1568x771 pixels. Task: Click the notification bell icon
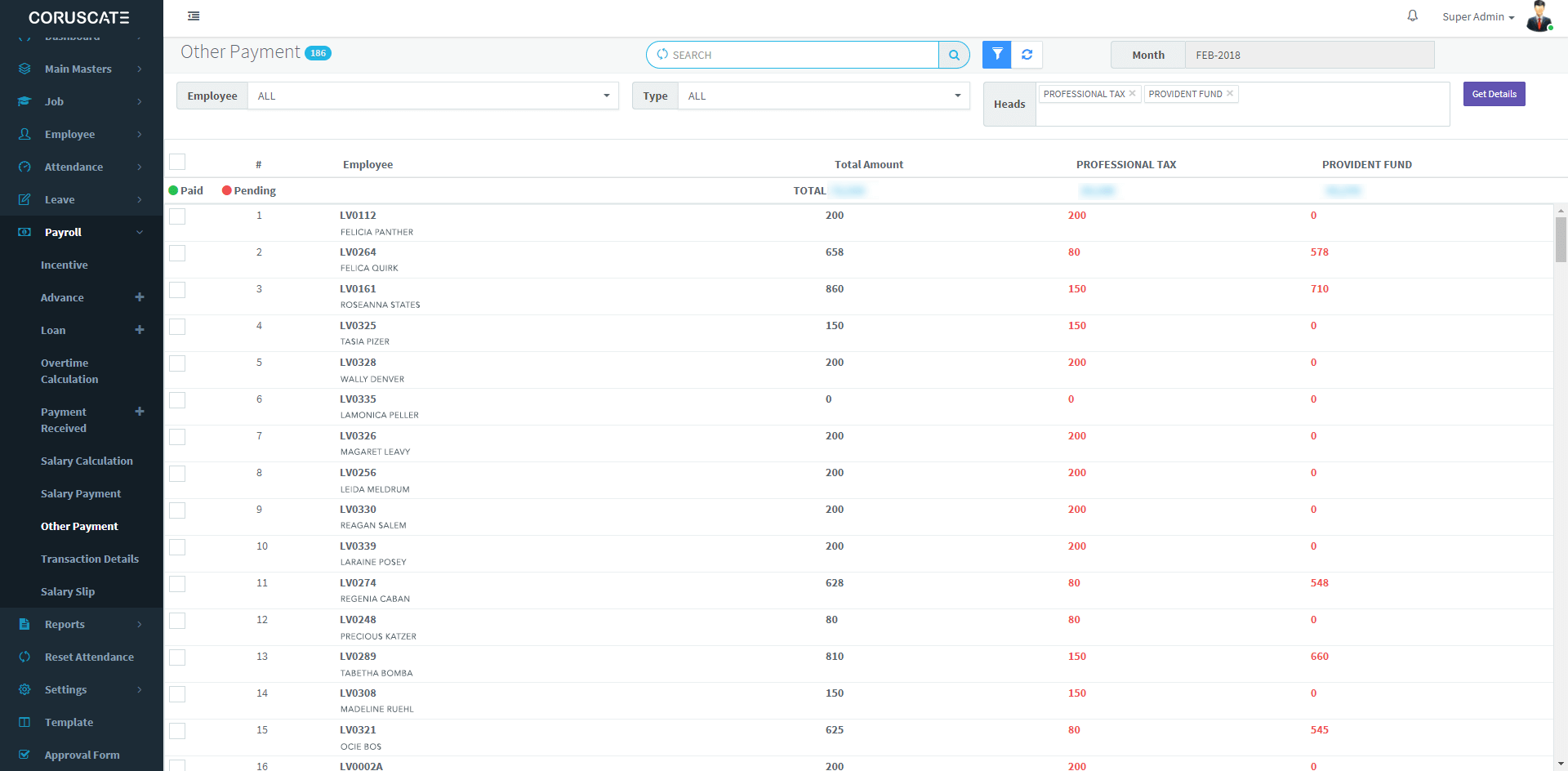click(1412, 16)
